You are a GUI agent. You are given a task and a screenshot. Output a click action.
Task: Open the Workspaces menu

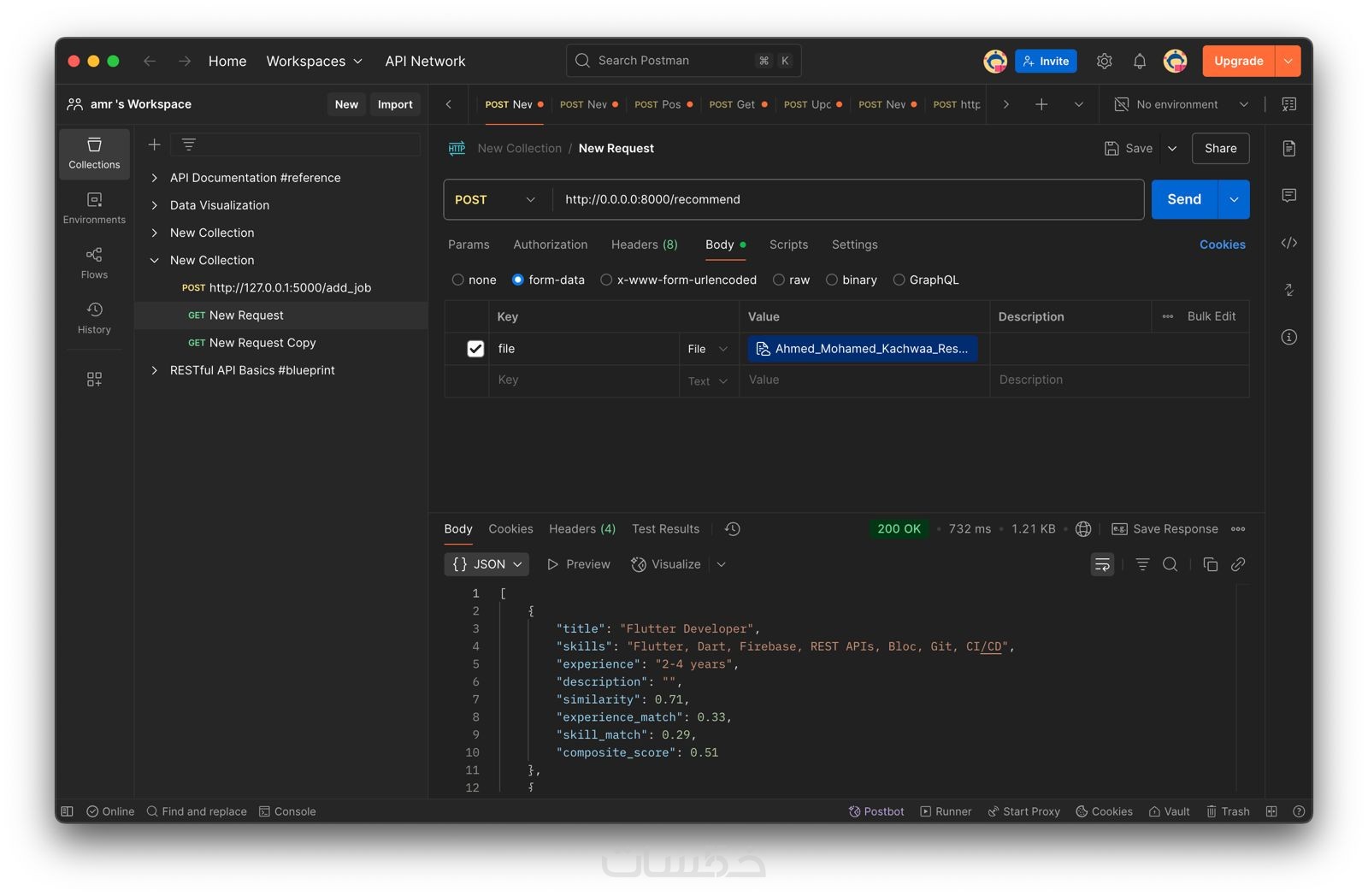coord(315,61)
